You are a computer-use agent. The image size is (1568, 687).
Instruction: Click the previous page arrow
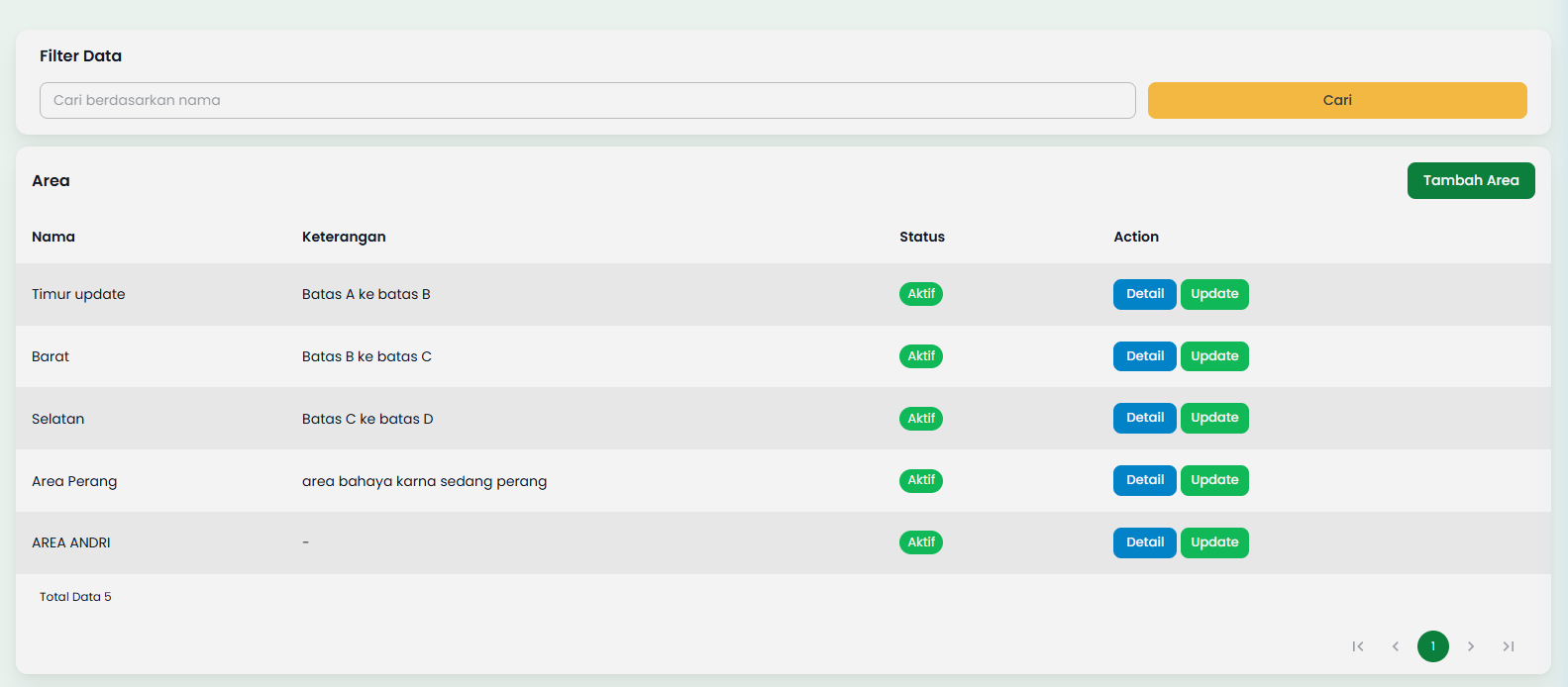tap(1396, 646)
